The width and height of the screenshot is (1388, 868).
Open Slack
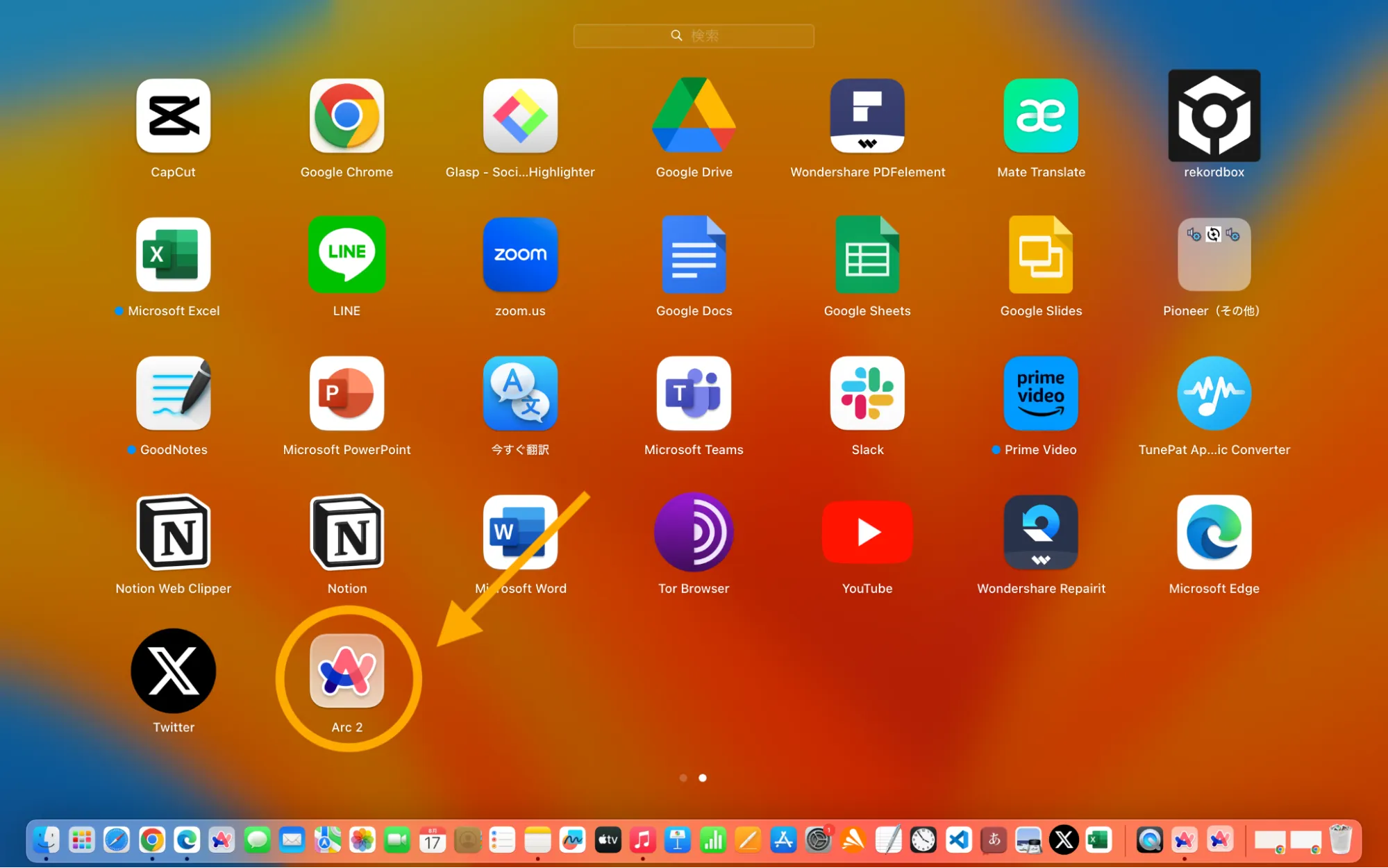[x=867, y=394]
